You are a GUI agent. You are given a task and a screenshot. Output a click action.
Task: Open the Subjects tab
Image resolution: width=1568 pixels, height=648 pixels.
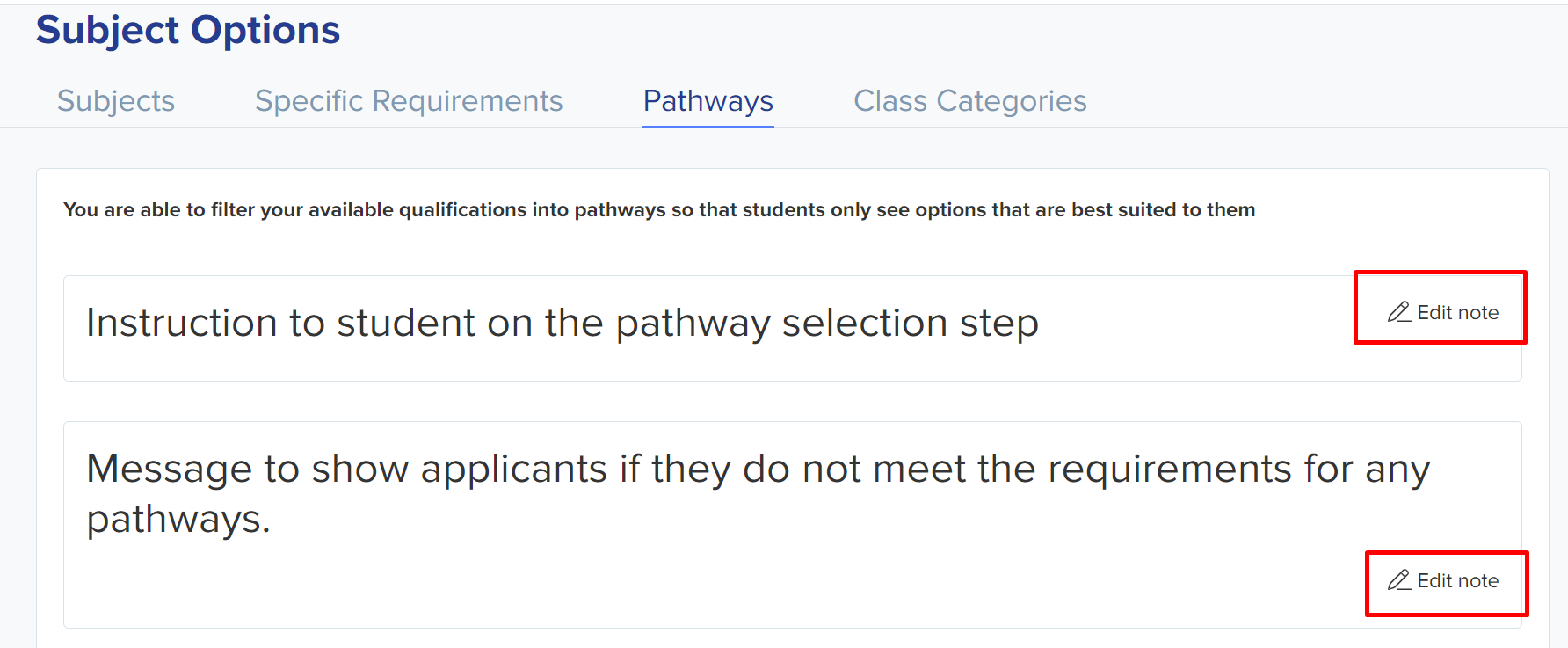116,101
